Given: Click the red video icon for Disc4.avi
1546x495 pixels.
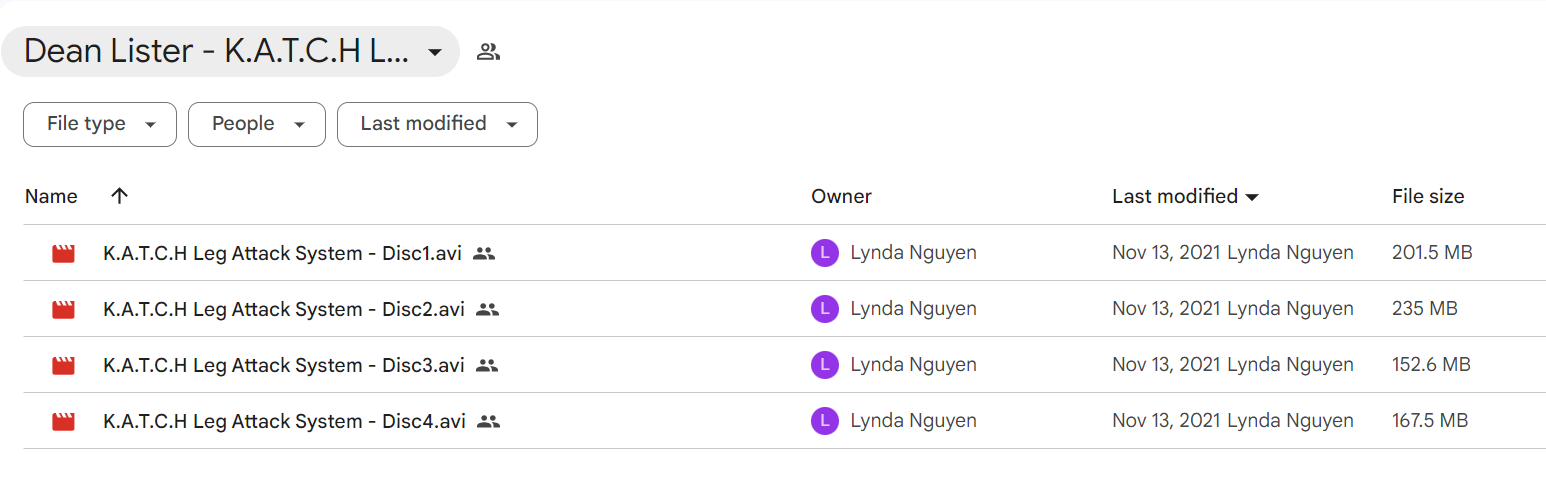Looking at the screenshot, I should (64, 422).
